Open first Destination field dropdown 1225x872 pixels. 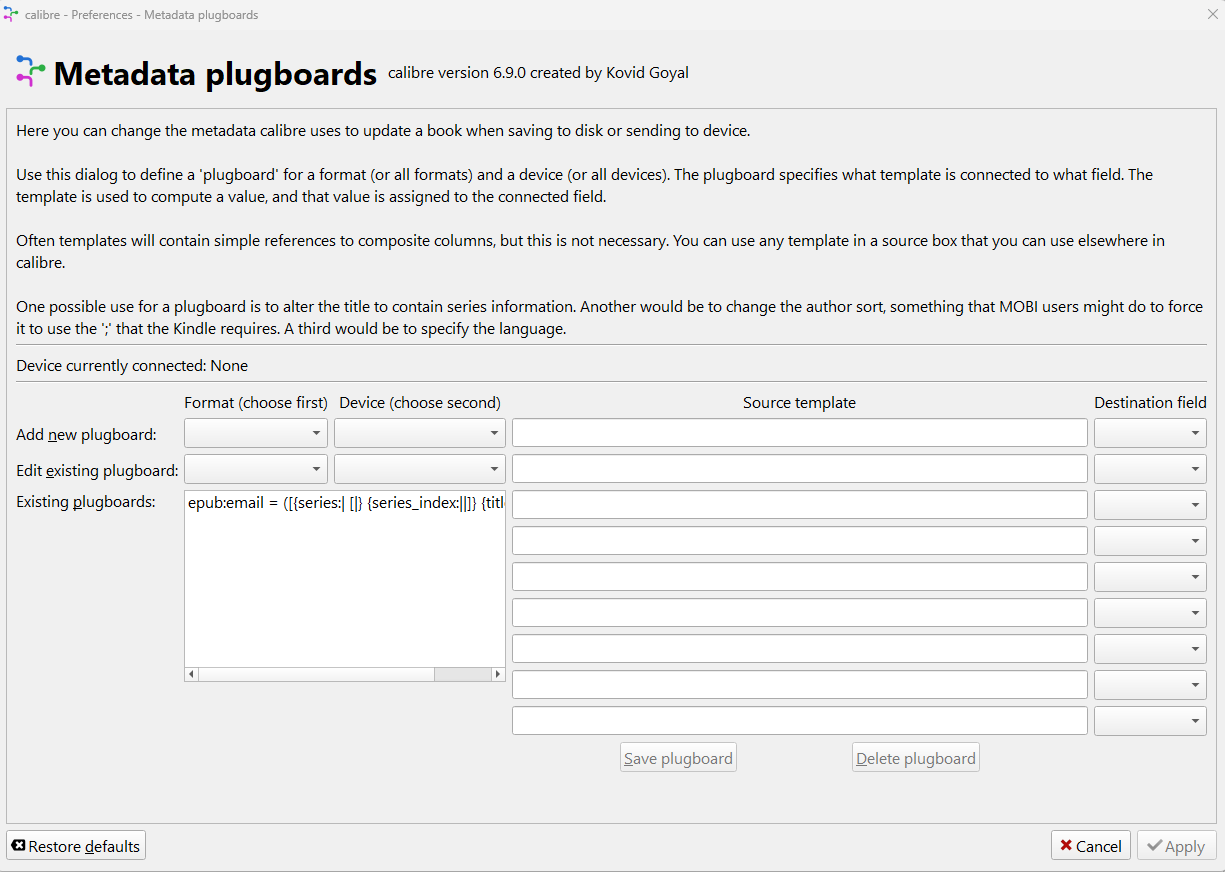point(1150,433)
